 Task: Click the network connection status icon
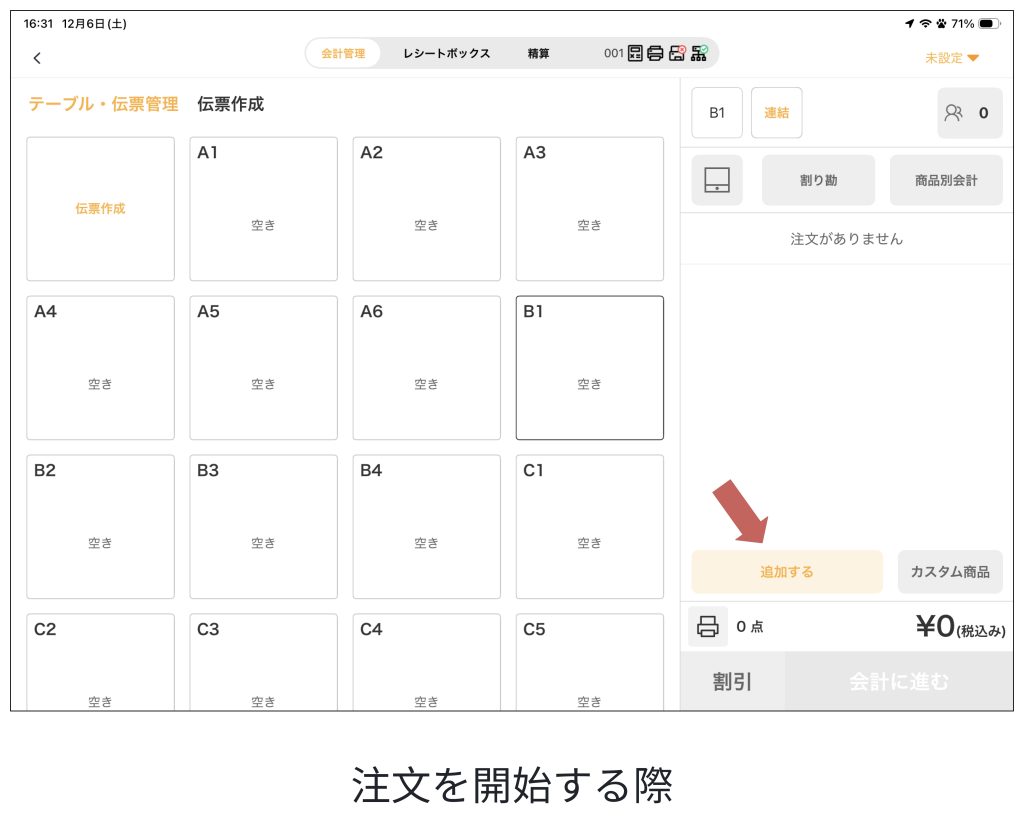[x=699, y=53]
